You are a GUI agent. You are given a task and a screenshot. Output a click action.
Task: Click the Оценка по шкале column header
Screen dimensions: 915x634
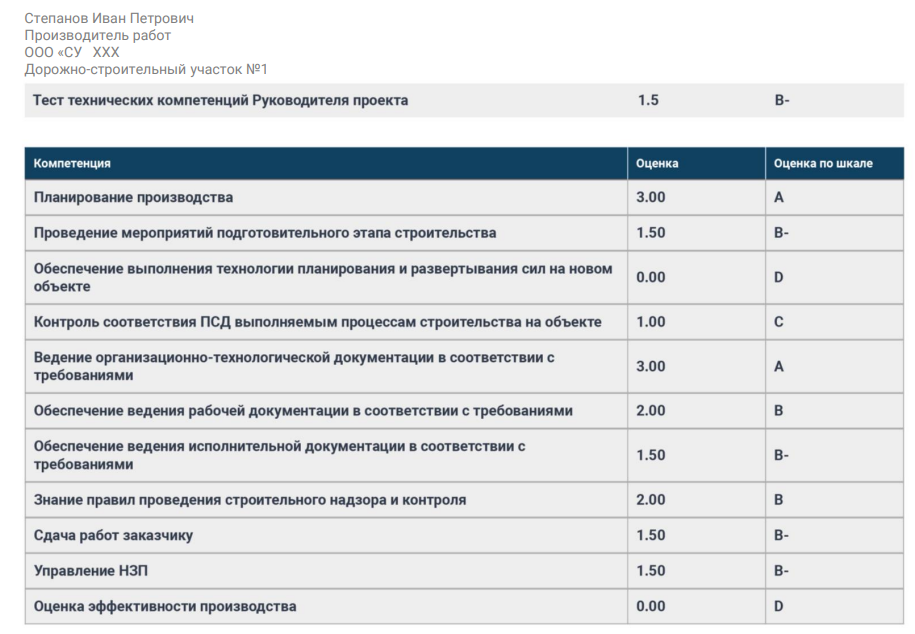pos(823,163)
